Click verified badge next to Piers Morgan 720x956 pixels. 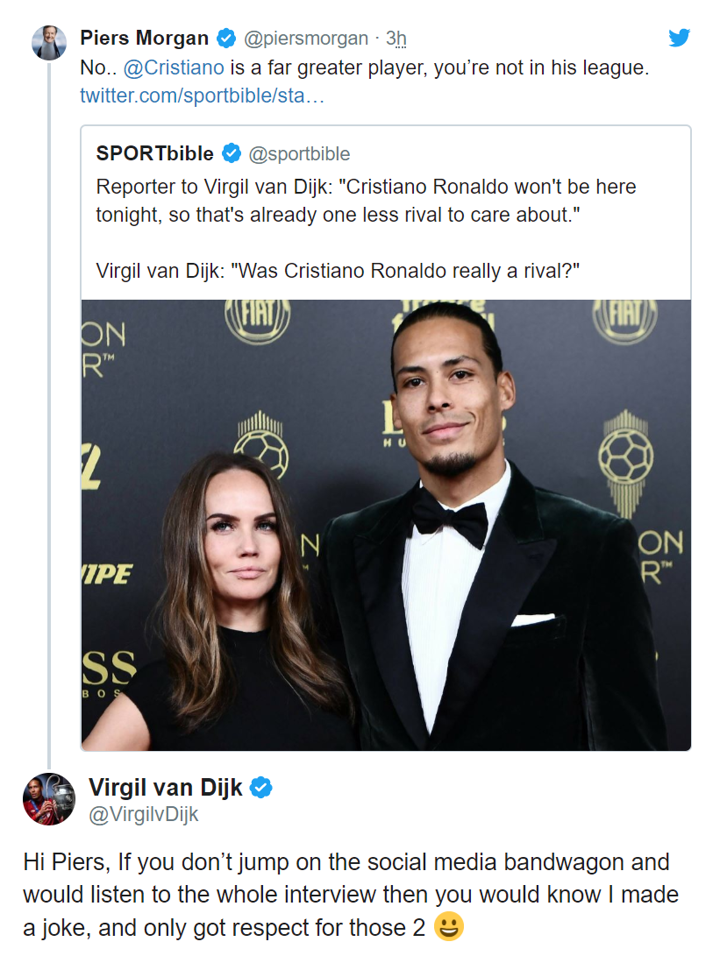tap(227, 40)
